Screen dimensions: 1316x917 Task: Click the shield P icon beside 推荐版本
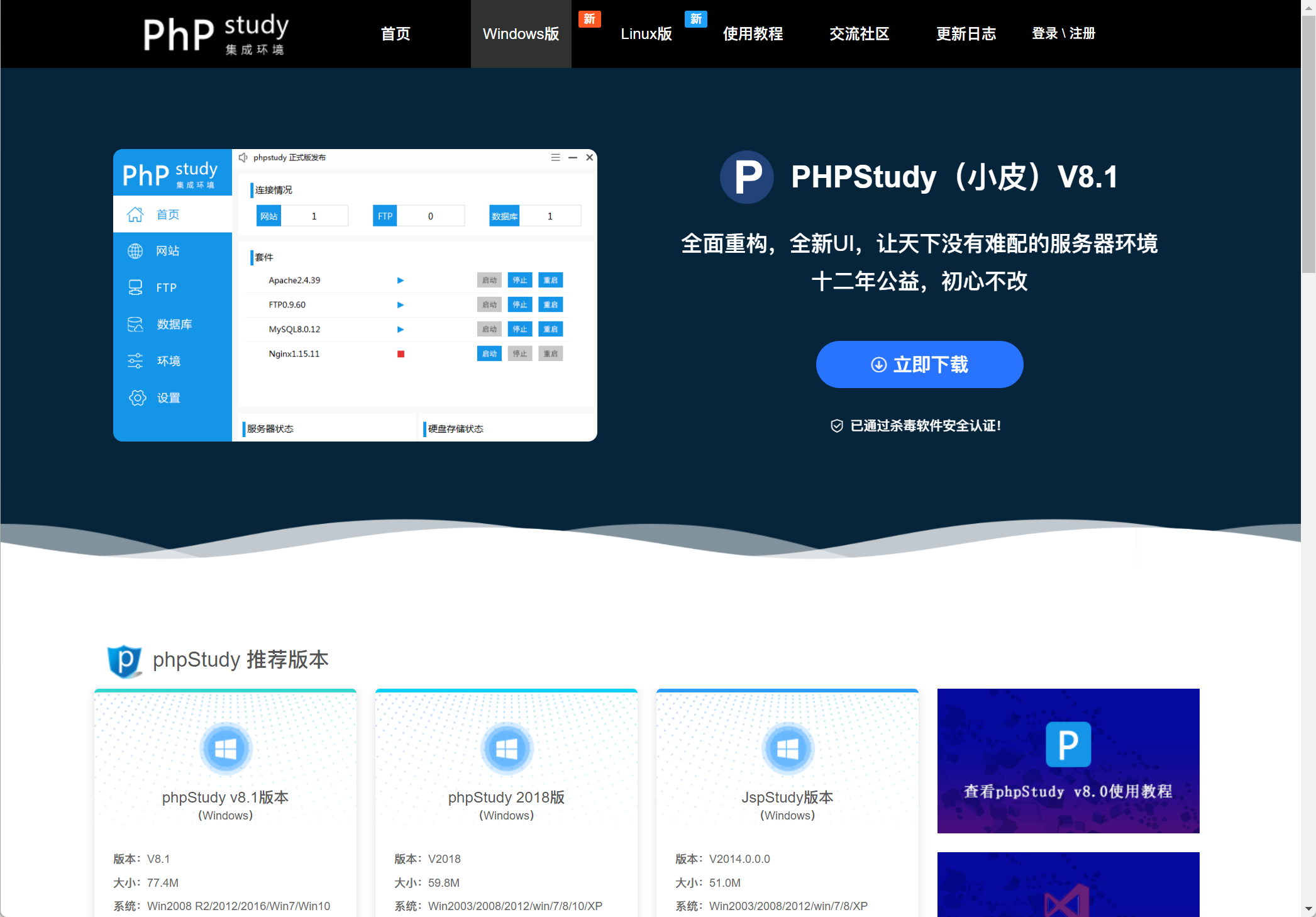point(124,660)
